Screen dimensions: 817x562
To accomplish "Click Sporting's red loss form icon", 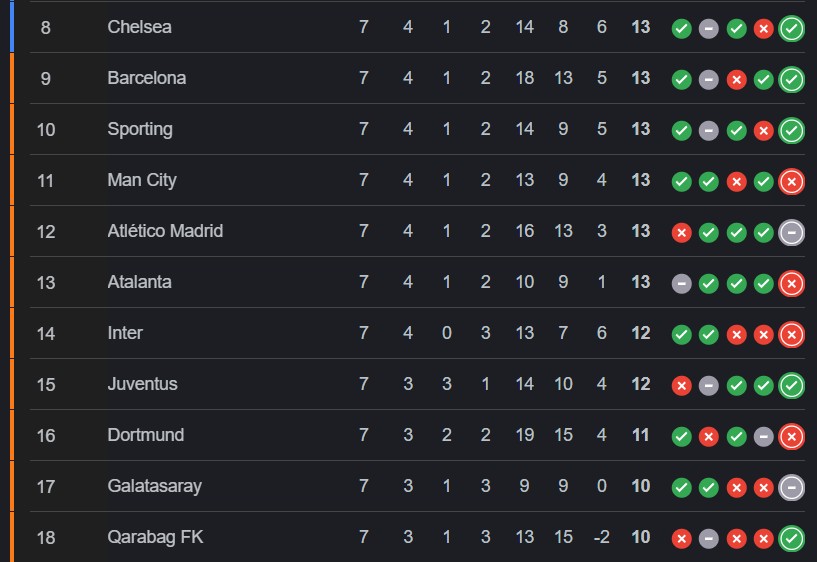I will (764, 130).
